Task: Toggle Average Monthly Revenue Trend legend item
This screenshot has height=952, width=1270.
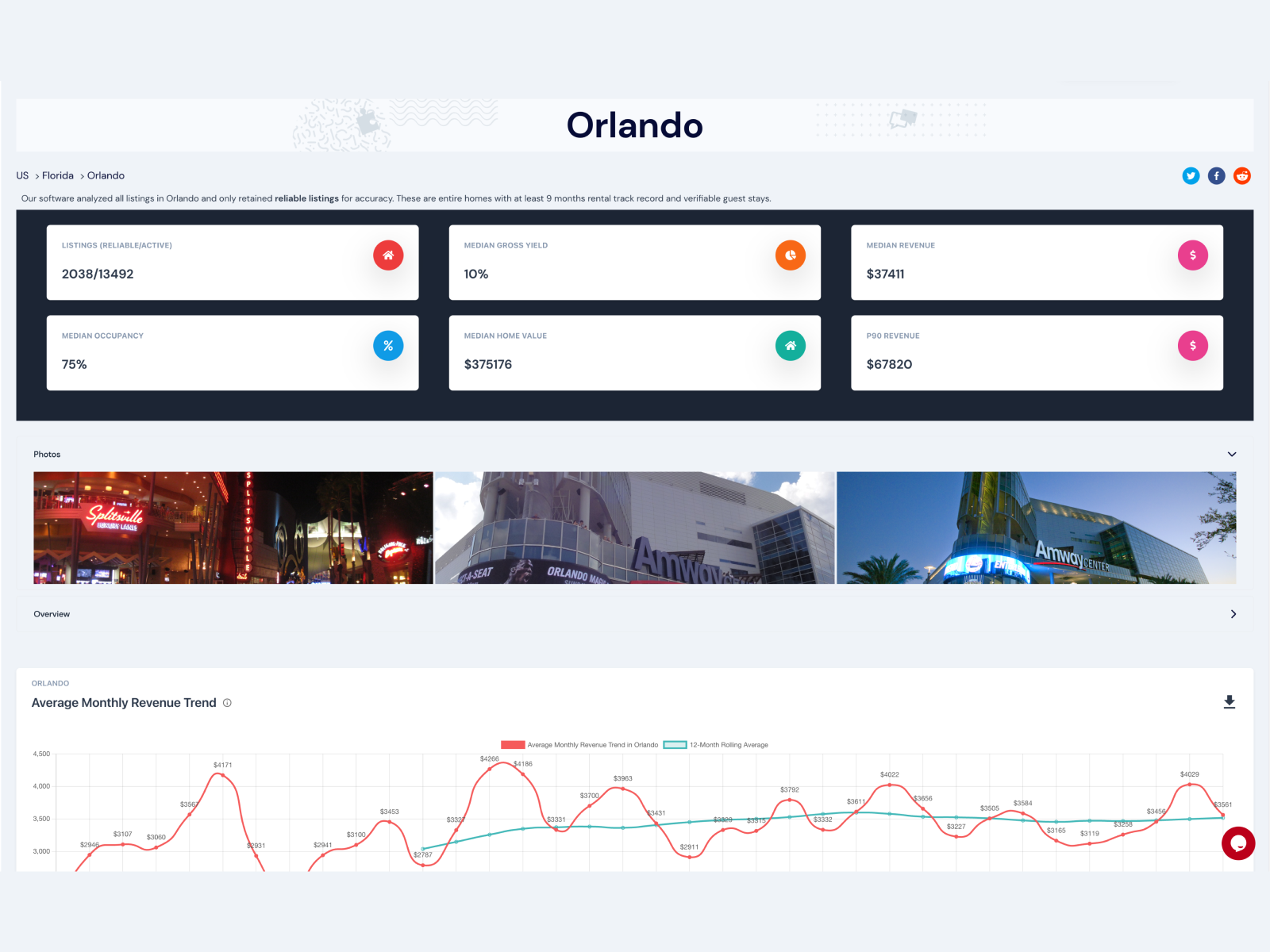Action: 579,745
